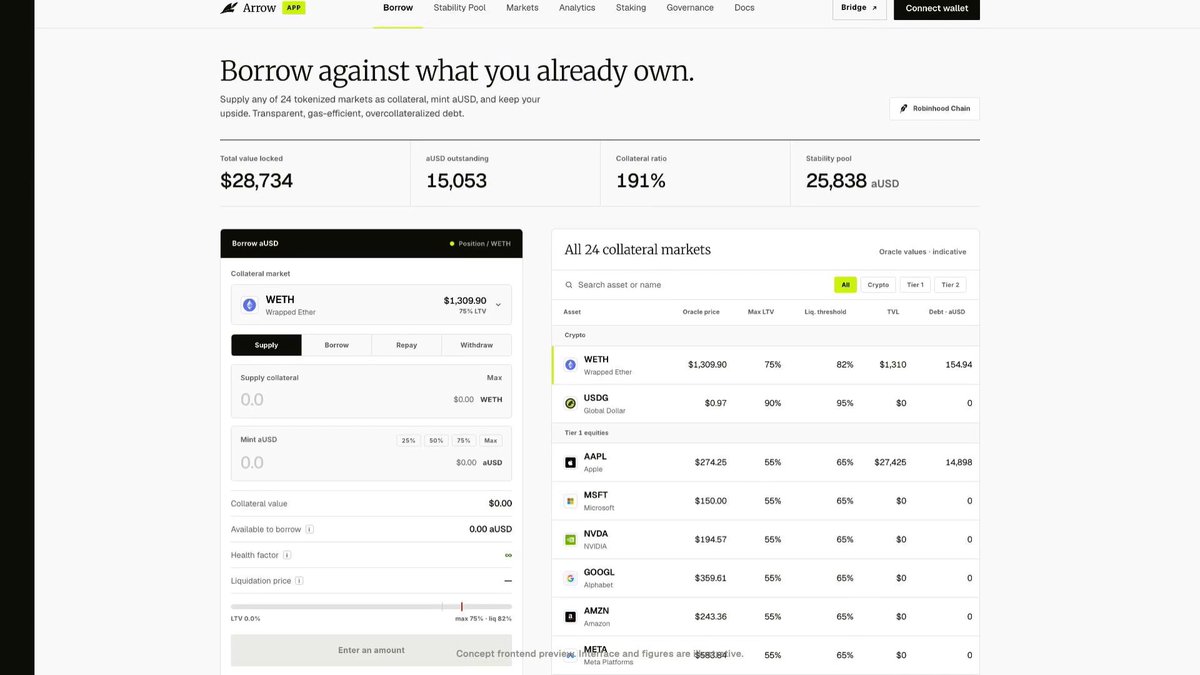Switch the action mode to Borrow
This screenshot has height=675, width=1200.
(337, 345)
